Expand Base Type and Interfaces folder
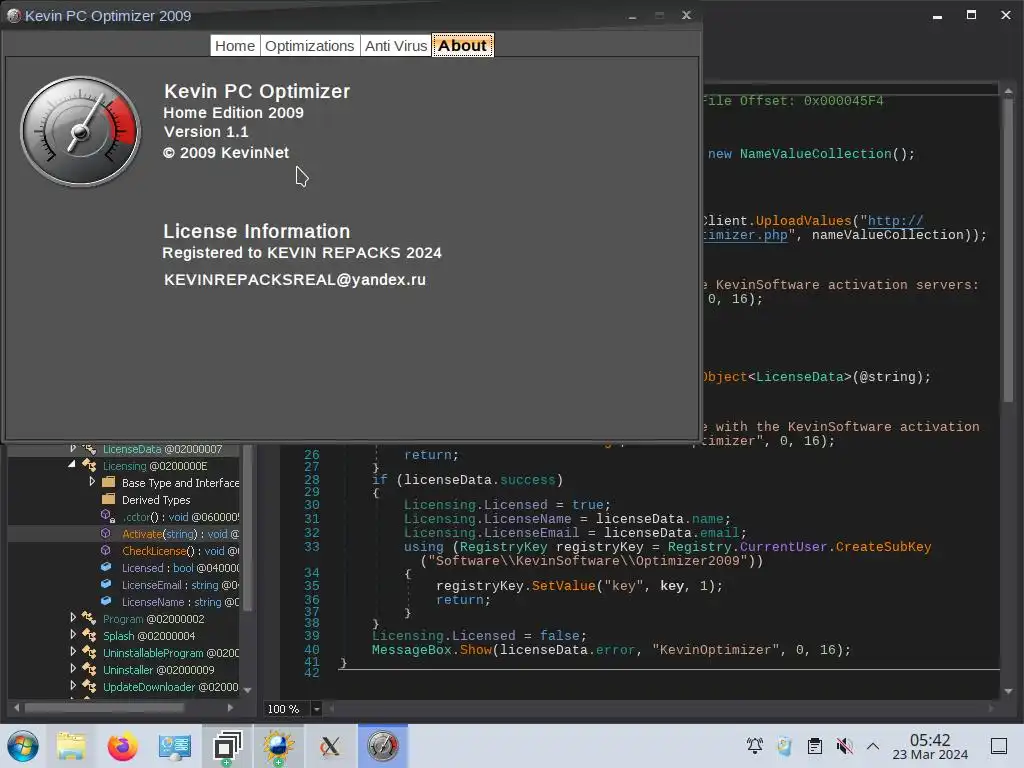 (92, 482)
